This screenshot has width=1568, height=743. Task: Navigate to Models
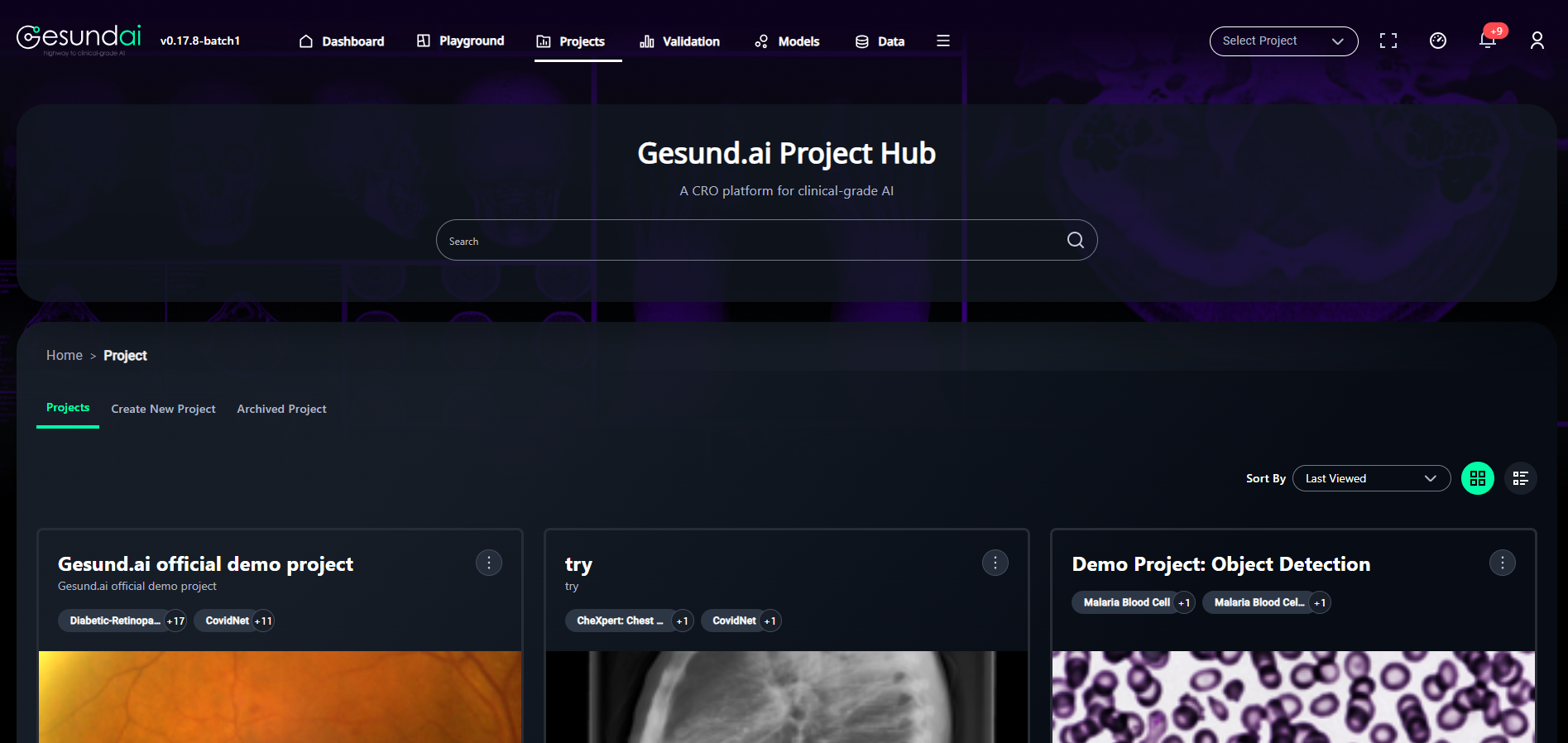click(787, 41)
